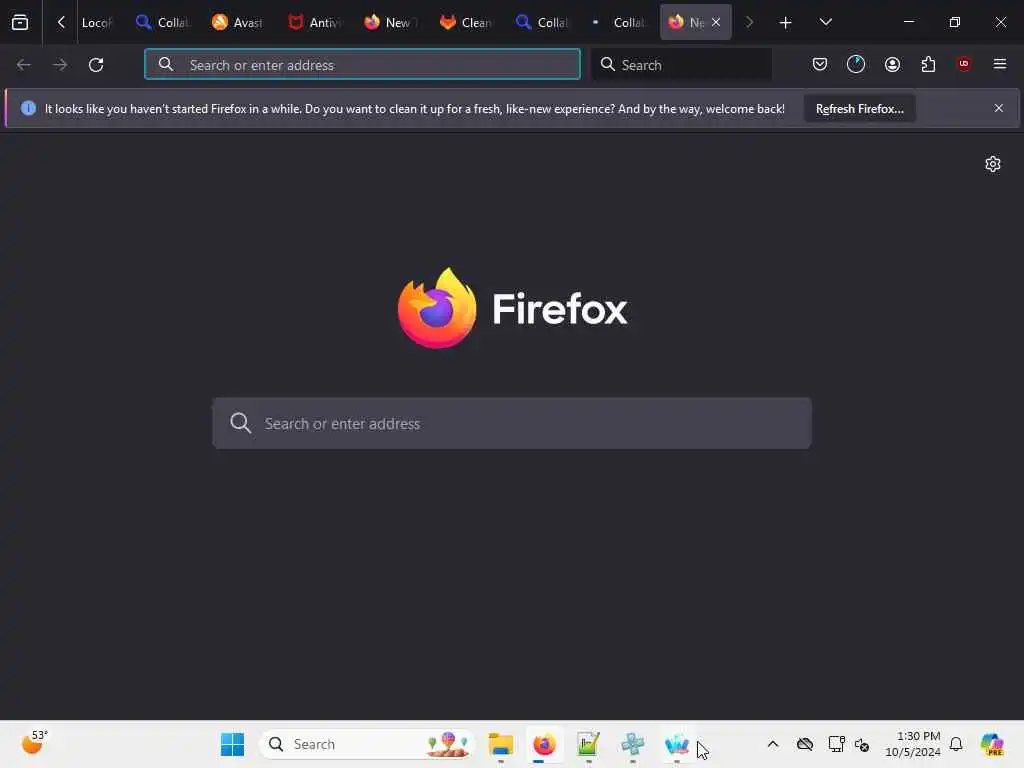Open the Firefox hamburger application menu
The image size is (1024, 768).
point(1000,64)
